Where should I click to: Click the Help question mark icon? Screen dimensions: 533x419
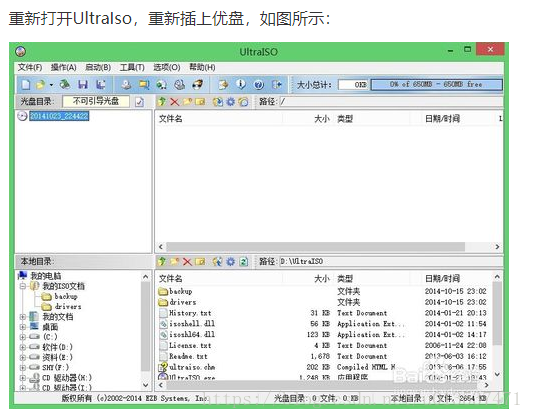click(259, 84)
